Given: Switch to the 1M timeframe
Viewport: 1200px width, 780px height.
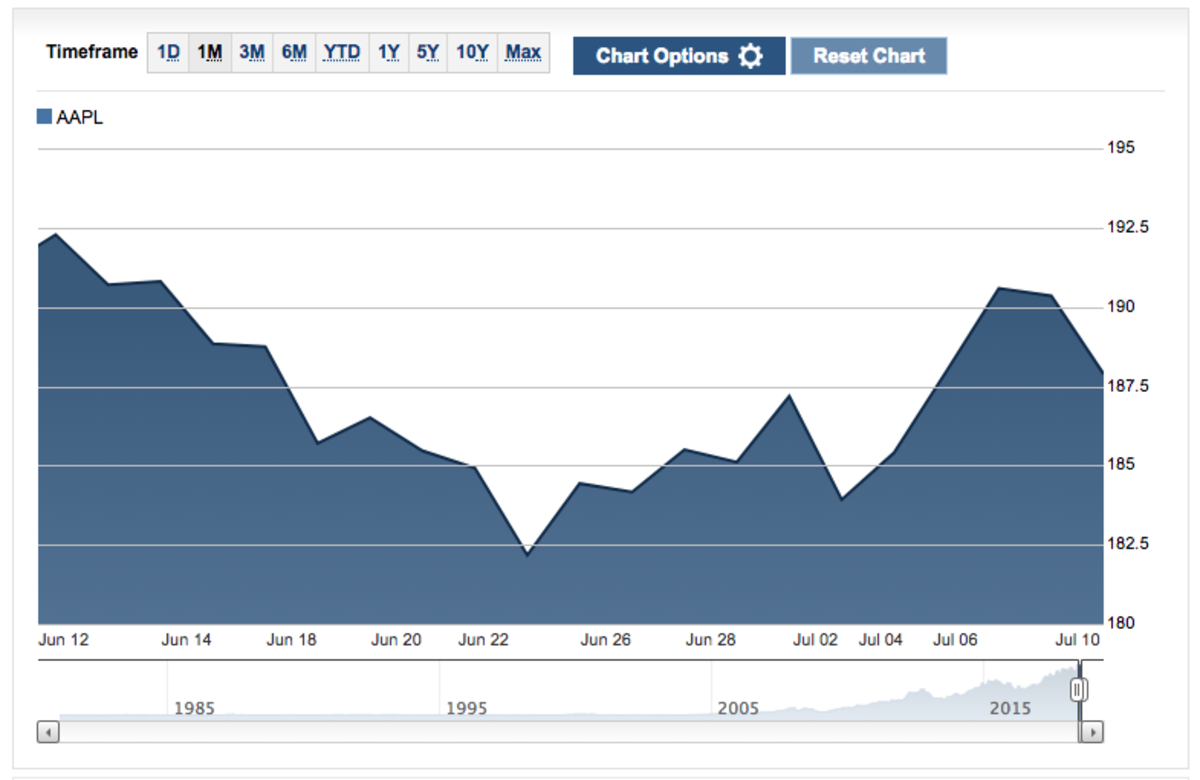Looking at the screenshot, I should pyautogui.click(x=209, y=53).
